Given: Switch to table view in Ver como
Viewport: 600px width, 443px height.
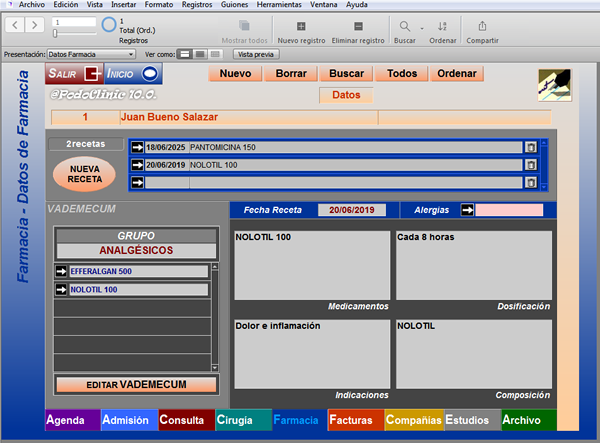Looking at the screenshot, I should (x=215, y=54).
